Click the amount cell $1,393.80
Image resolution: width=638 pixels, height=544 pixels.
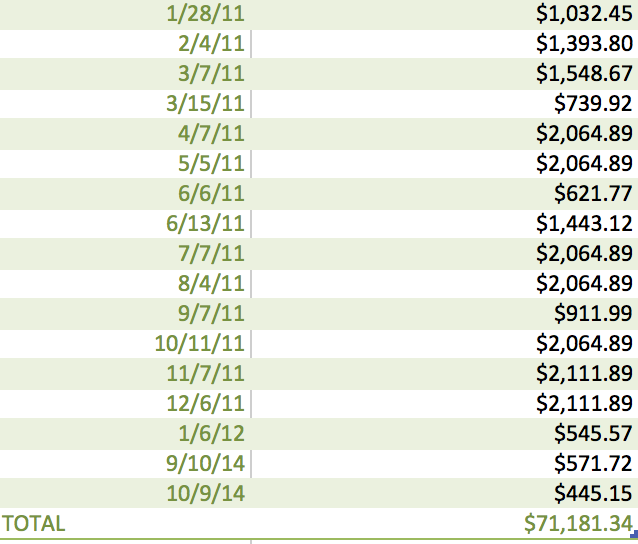(x=584, y=43)
